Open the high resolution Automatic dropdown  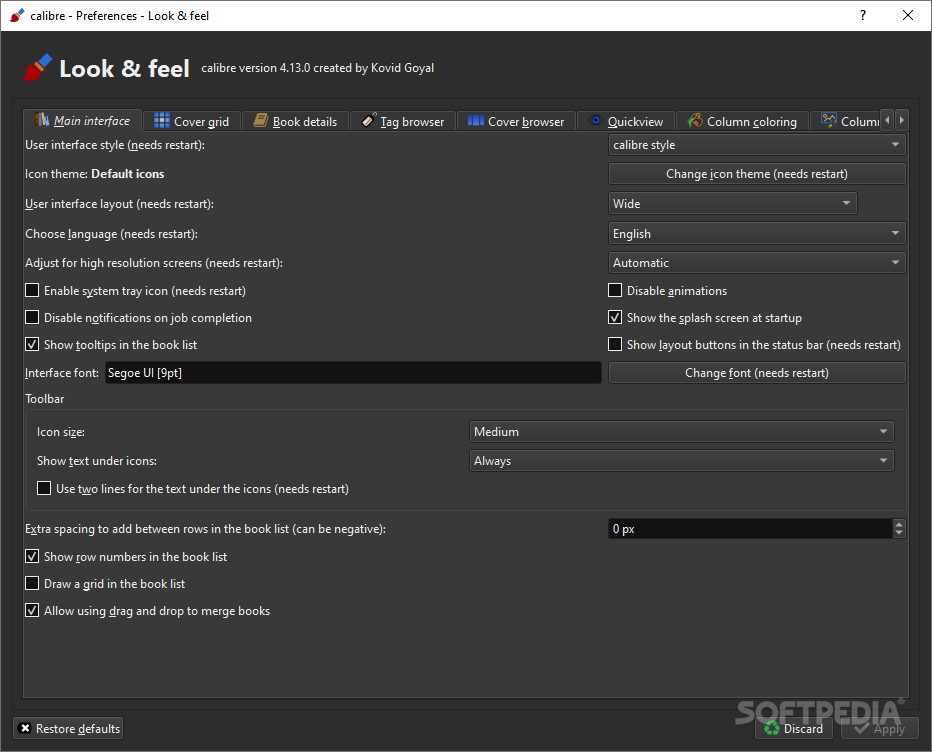tap(757, 263)
